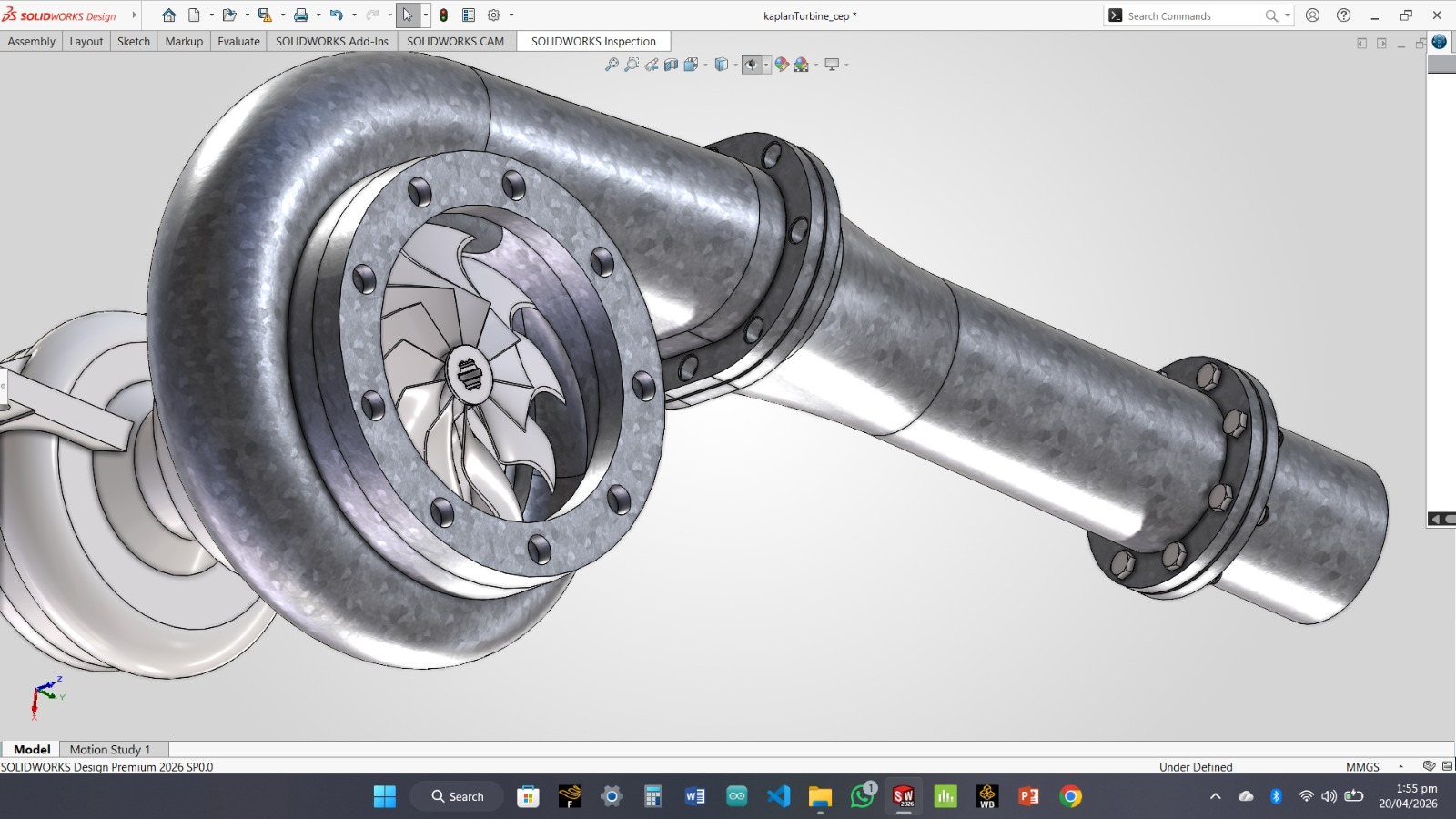Open the Section View tool
1456x819 pixels.
(671, 65)
